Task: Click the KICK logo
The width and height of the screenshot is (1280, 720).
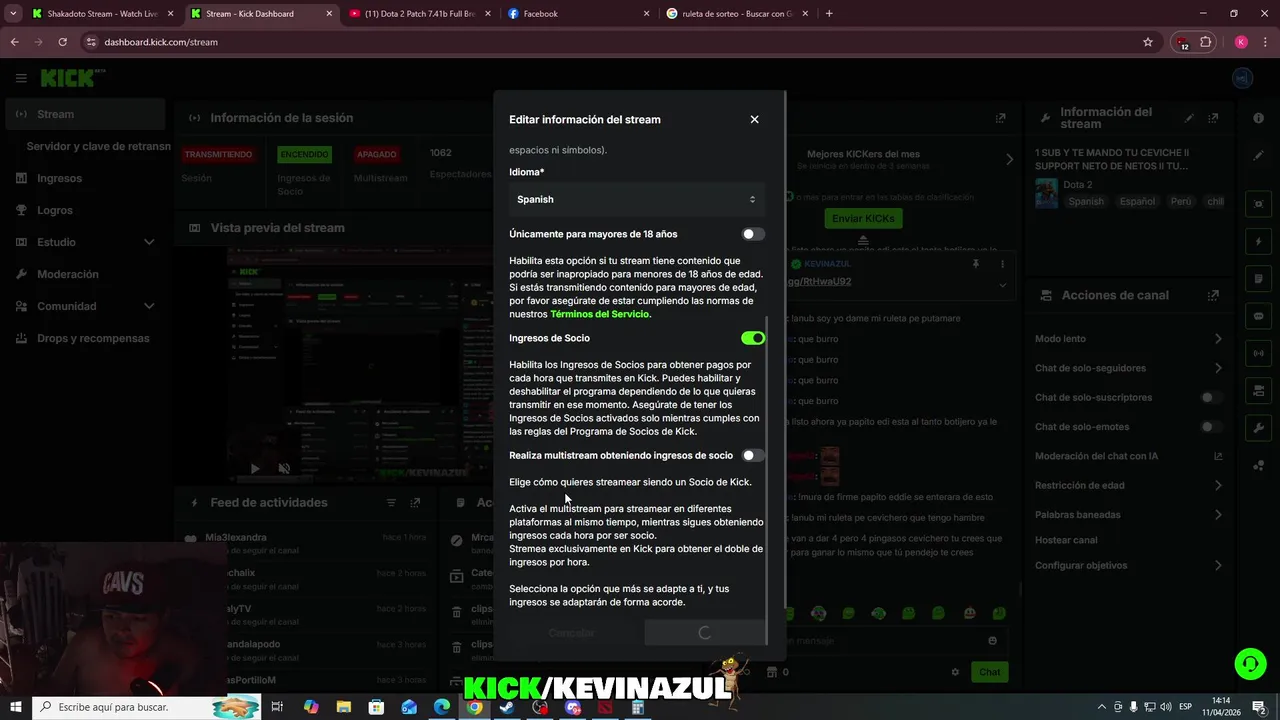Action: 69,78
